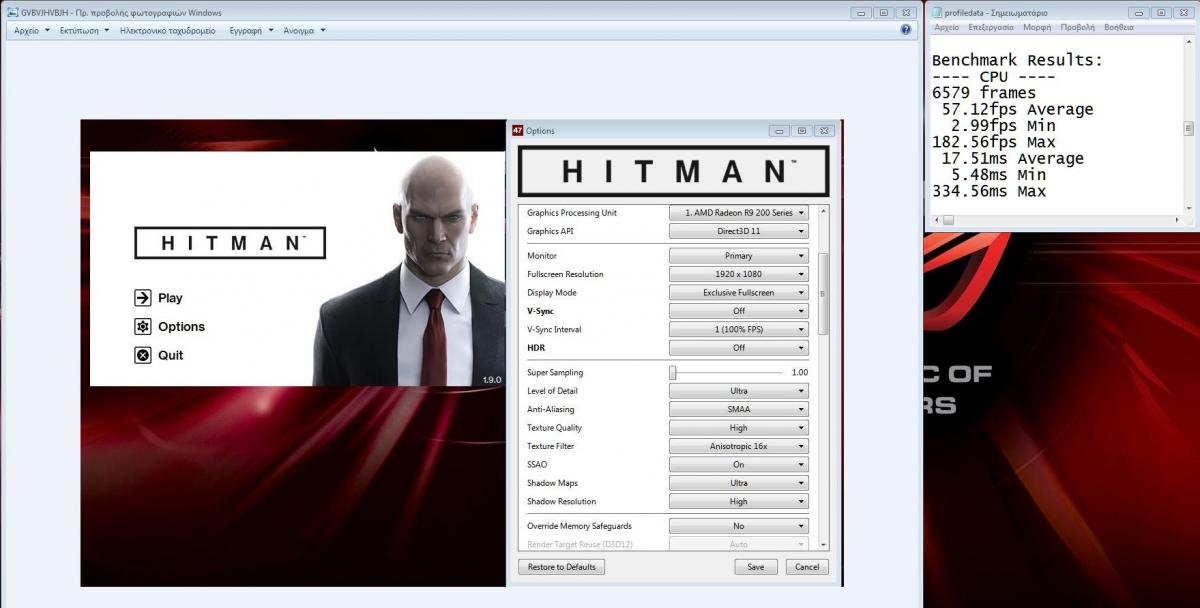Open the SSAO On dropdown

coord(738,464)
